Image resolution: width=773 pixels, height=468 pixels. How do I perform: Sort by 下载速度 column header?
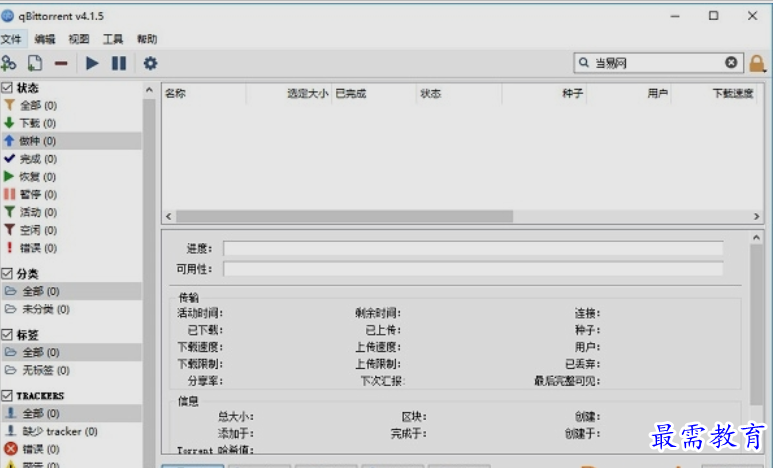(714, 93)
